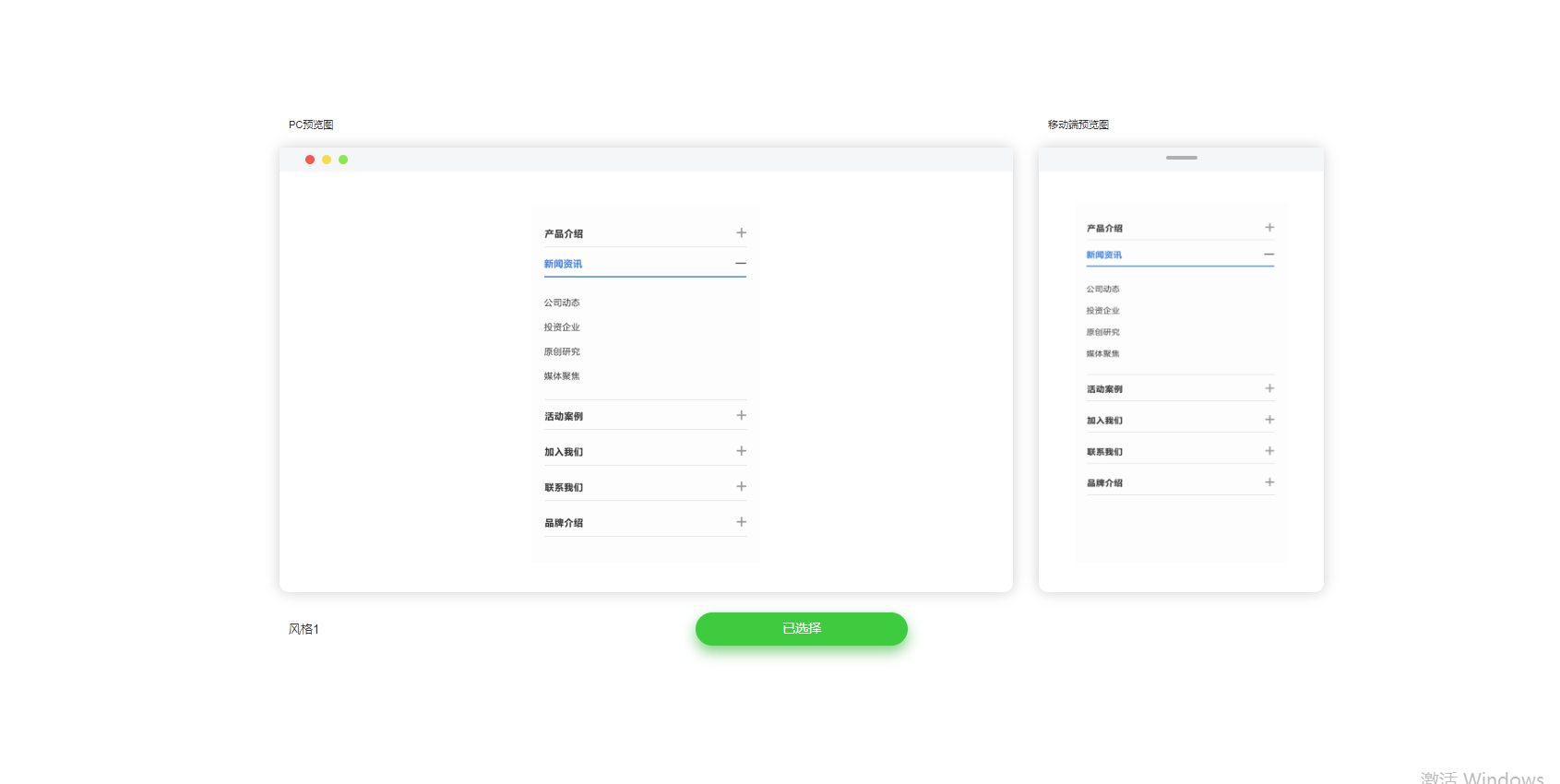Select 公司动态 submenu item in PC preview
1560x784 pixels.
pos(562,303)
